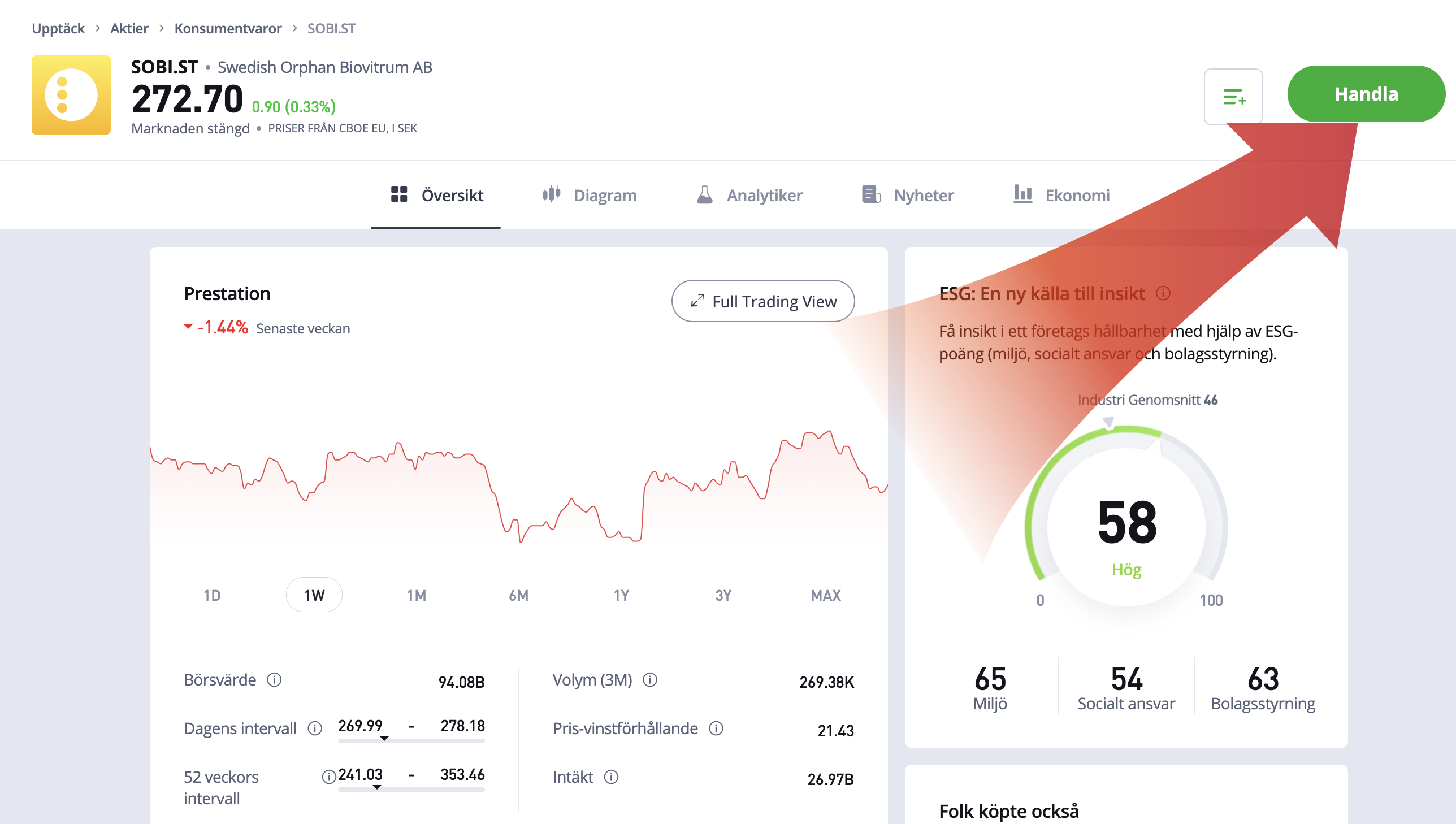Viewport: 1456px width, 824px height.
Task: Navigate to Konsumentvaror breadcrumb link
Action: [x=227, y=28]
